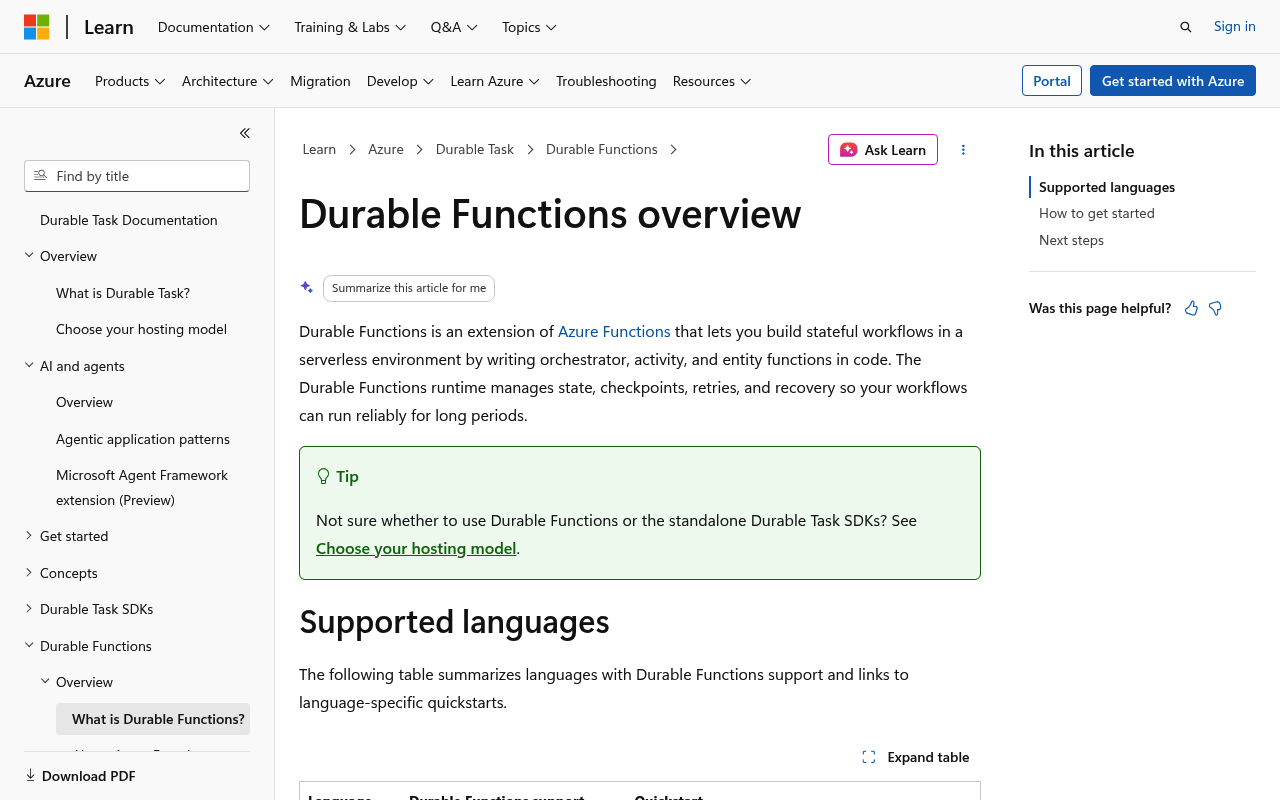Click Get started with Azure button

1173,81
